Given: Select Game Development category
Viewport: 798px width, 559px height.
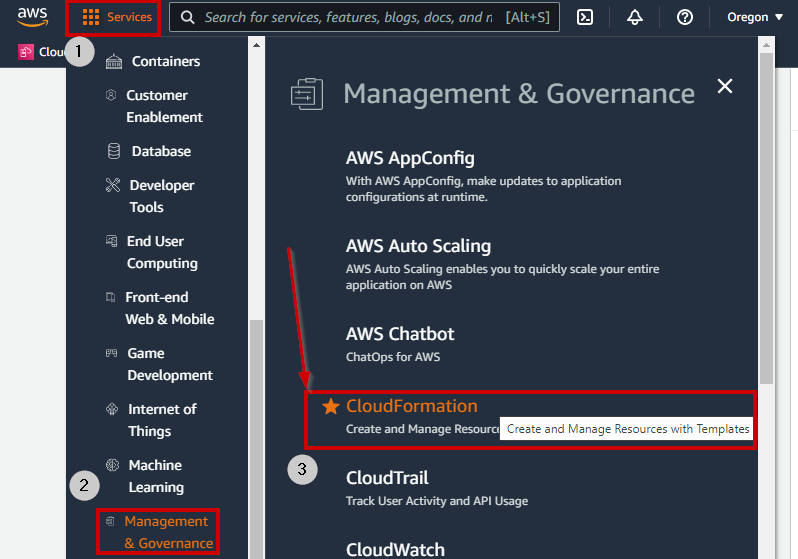Looking at the screenshot, I should coord(170,365).
